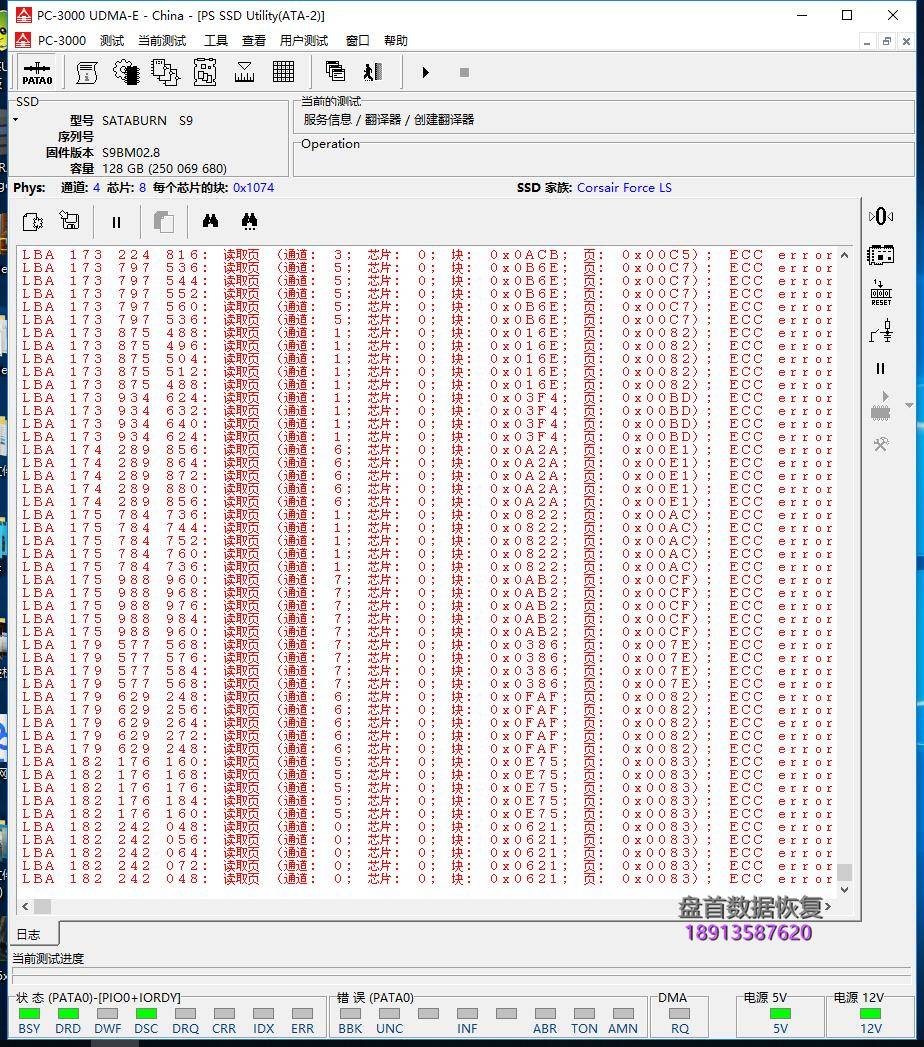Viewport: 924px width, 1047px height.
Task: Toggle pause on the right side panel
Action: pos(880,367)
